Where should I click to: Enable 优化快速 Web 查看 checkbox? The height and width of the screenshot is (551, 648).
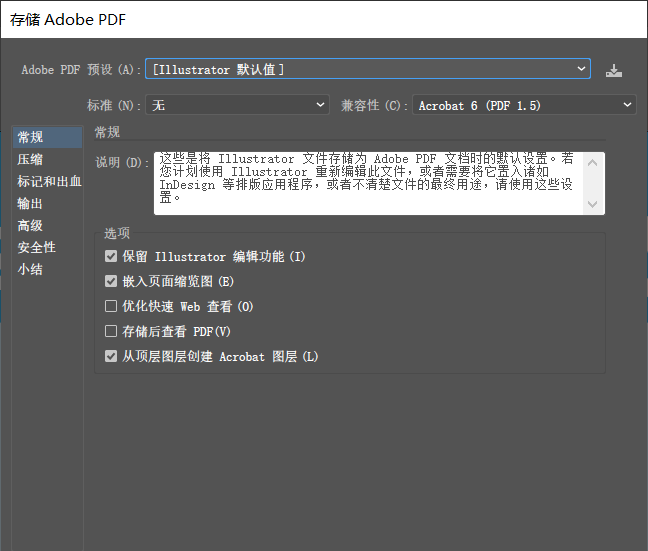point(111,306)
